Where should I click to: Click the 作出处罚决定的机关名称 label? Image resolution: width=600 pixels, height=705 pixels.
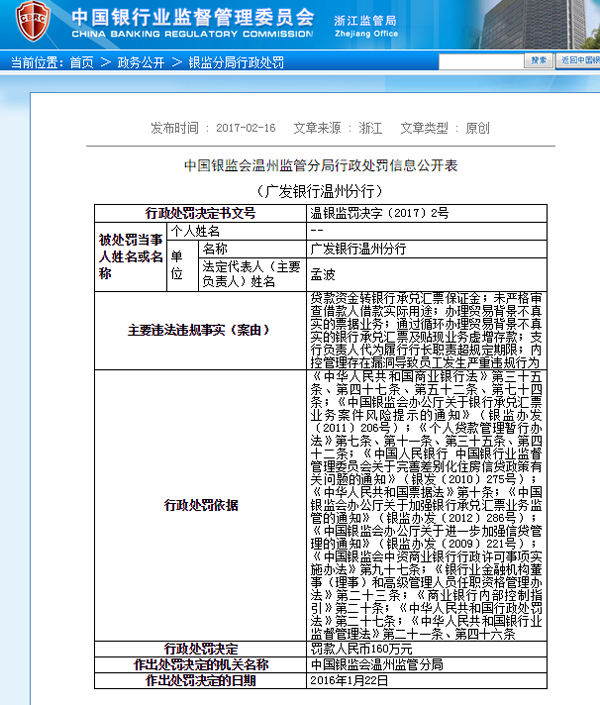click(x=200, y=665)
